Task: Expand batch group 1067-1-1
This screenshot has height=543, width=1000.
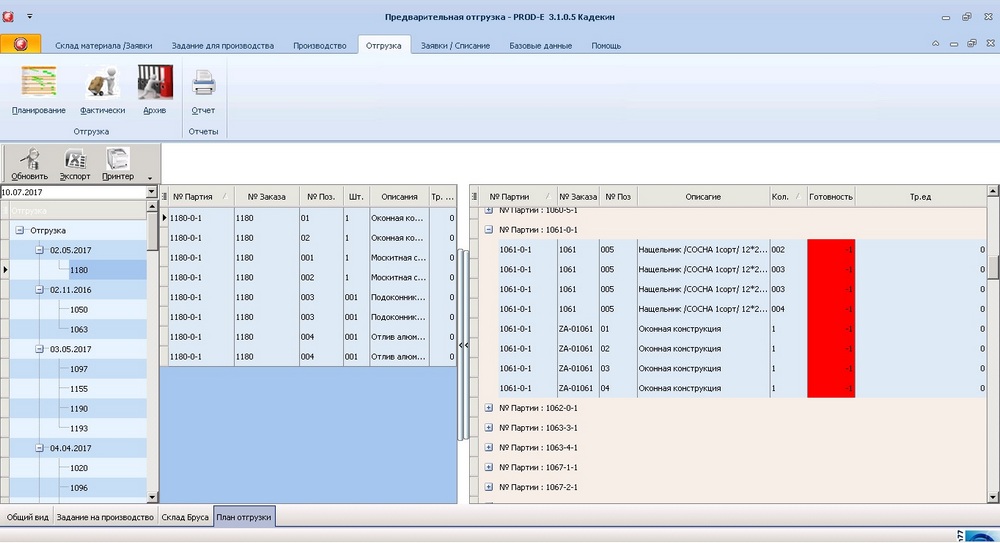Action: pos(489,467)
